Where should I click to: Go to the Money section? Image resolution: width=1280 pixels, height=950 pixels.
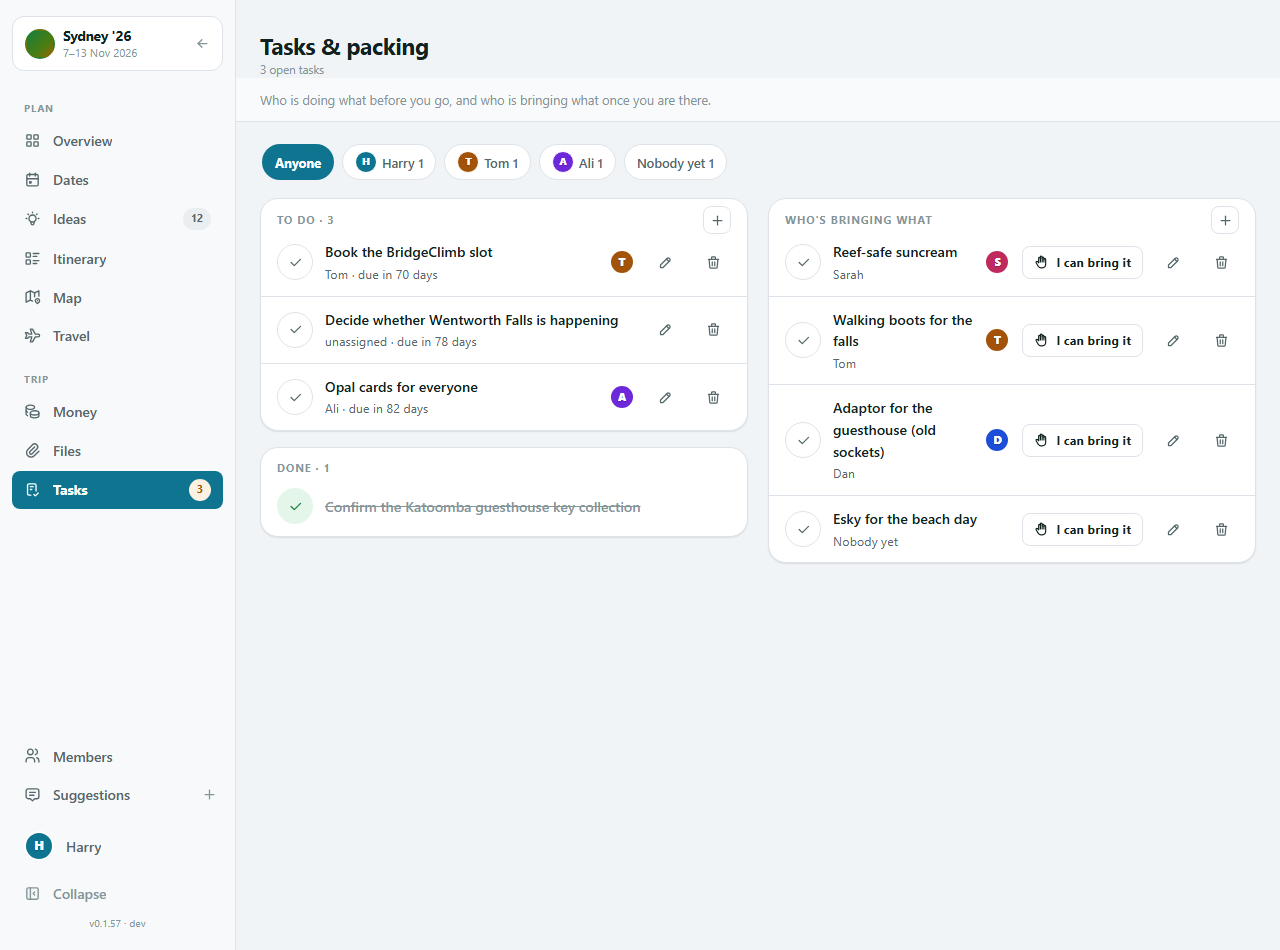tap(117, 412)
